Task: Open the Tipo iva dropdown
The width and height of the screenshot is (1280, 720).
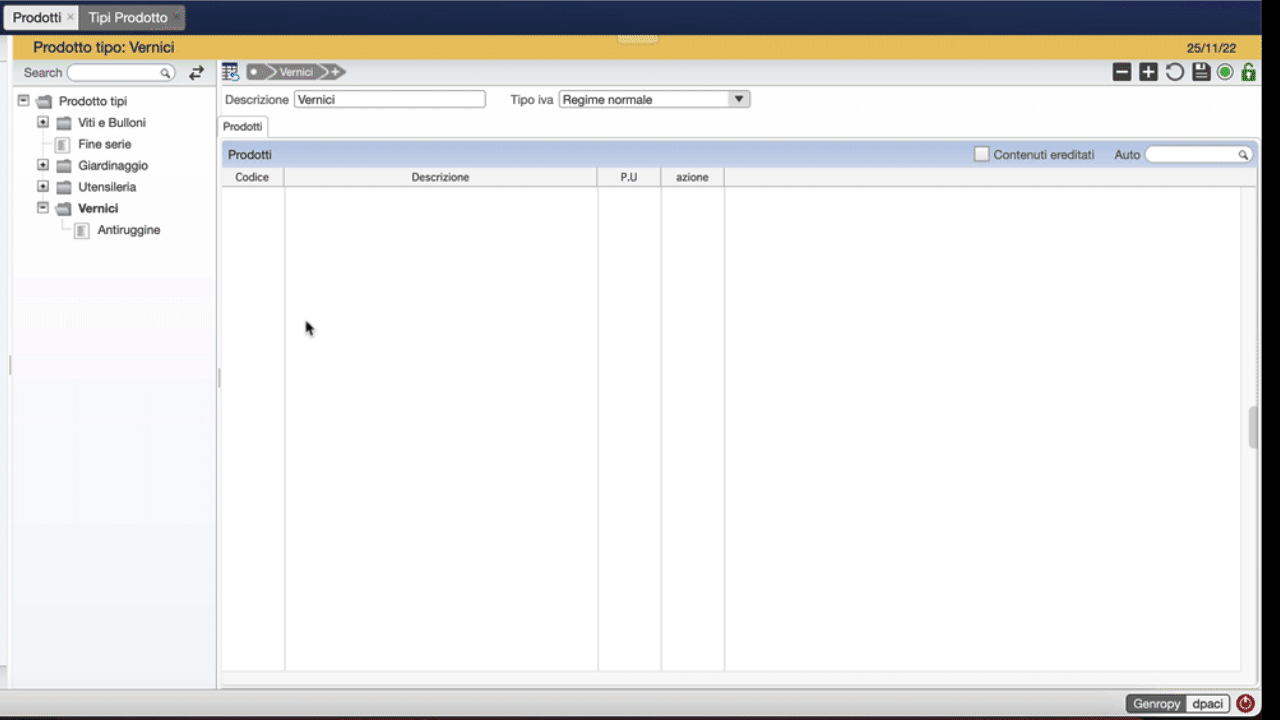Action: pyautogui.click(x=739, y=99)
